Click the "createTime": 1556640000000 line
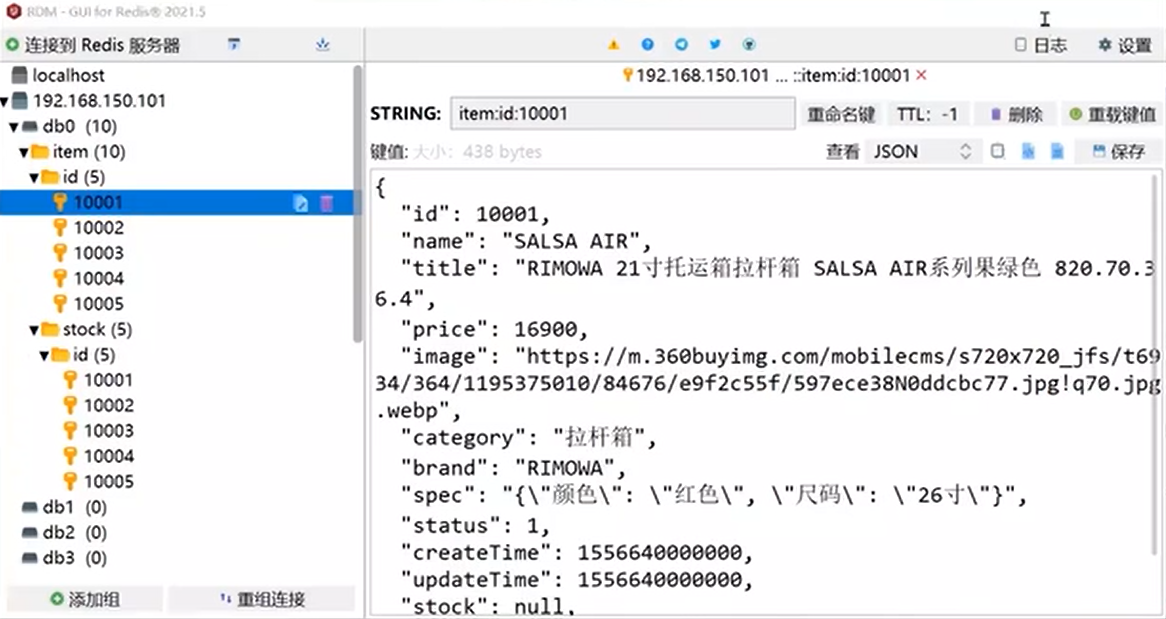Screen dimensions: 1166x619 pyautogui.click(x=577, y=553)
